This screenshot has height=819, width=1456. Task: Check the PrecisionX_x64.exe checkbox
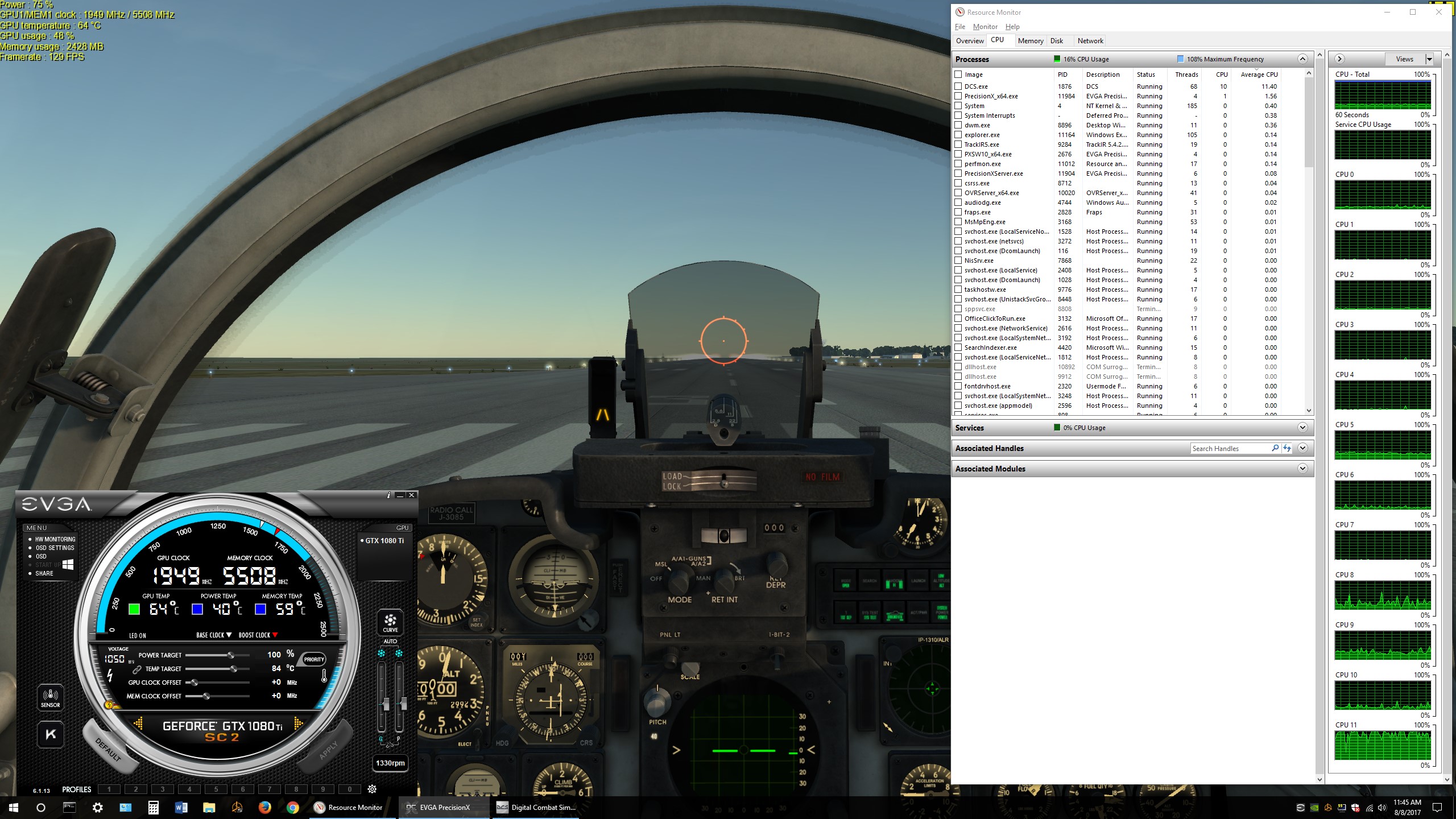coord(958,96)
